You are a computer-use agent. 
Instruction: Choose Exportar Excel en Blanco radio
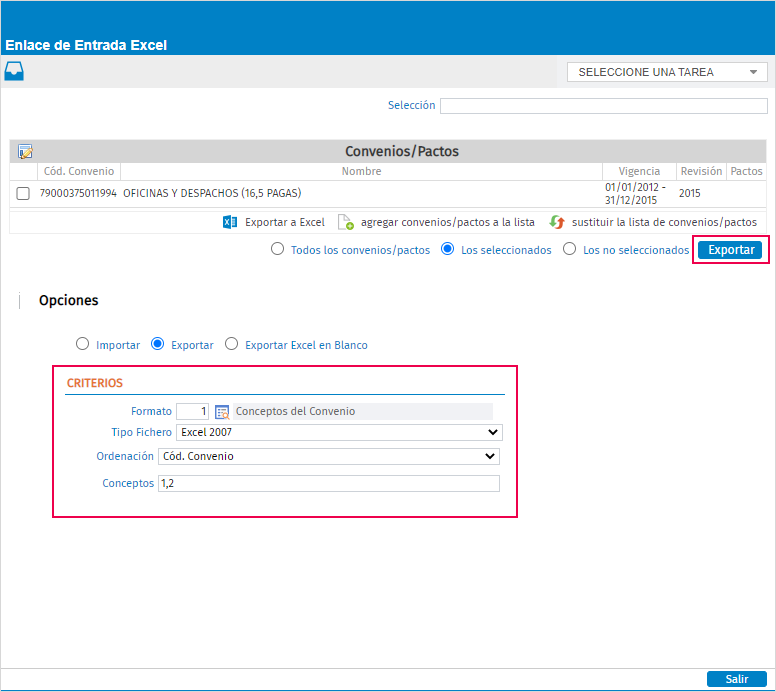232,344
